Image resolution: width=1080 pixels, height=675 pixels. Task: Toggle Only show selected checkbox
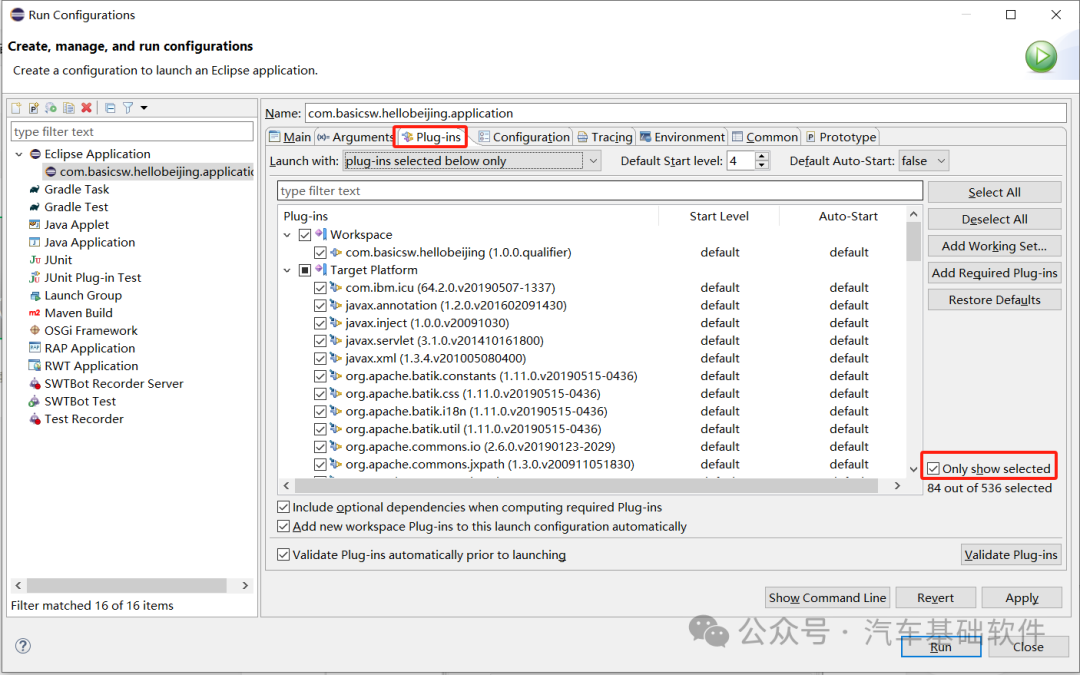click(x=933, y=468)
